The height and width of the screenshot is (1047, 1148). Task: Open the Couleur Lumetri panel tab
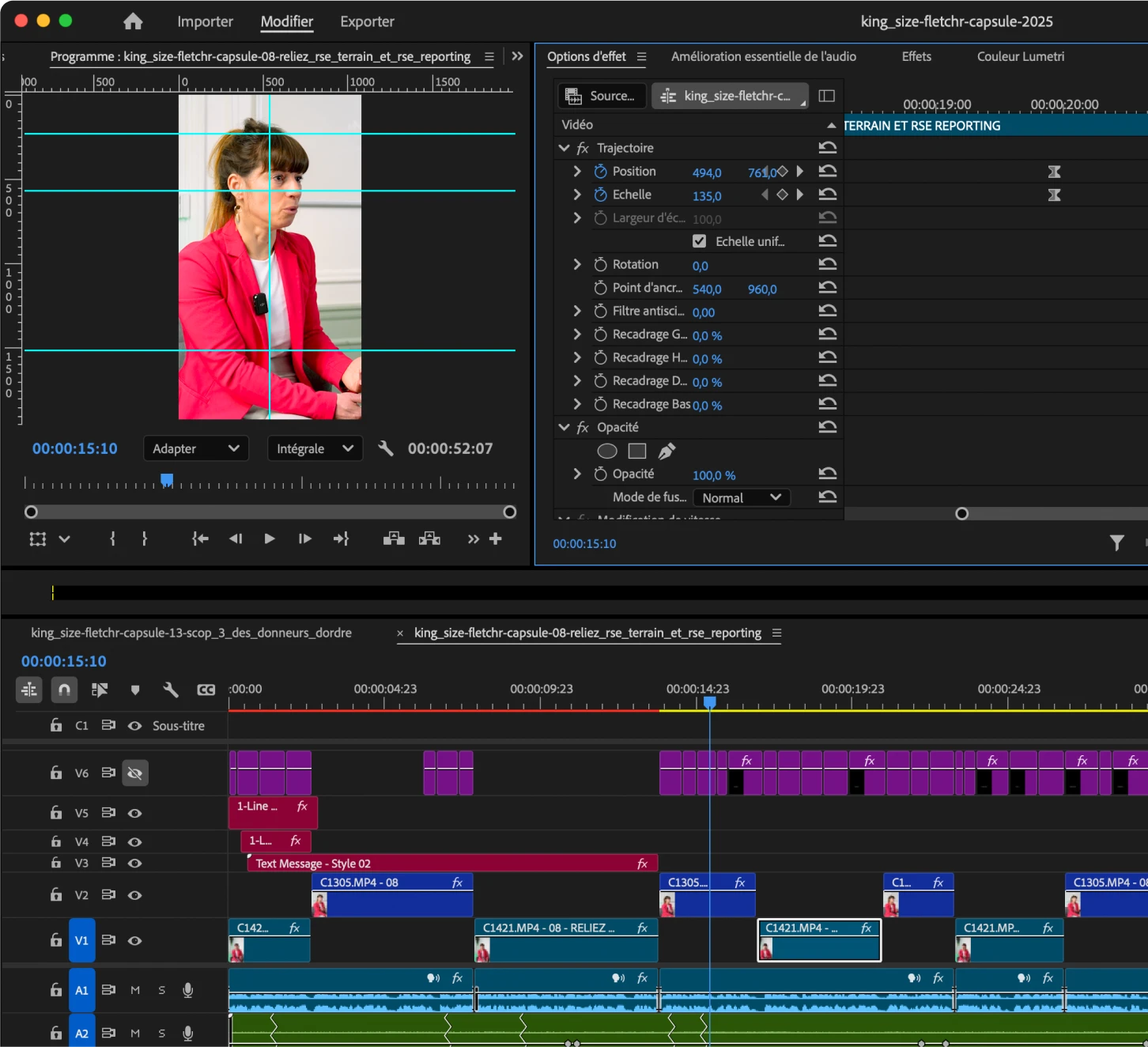click(x=1020, y=56)
